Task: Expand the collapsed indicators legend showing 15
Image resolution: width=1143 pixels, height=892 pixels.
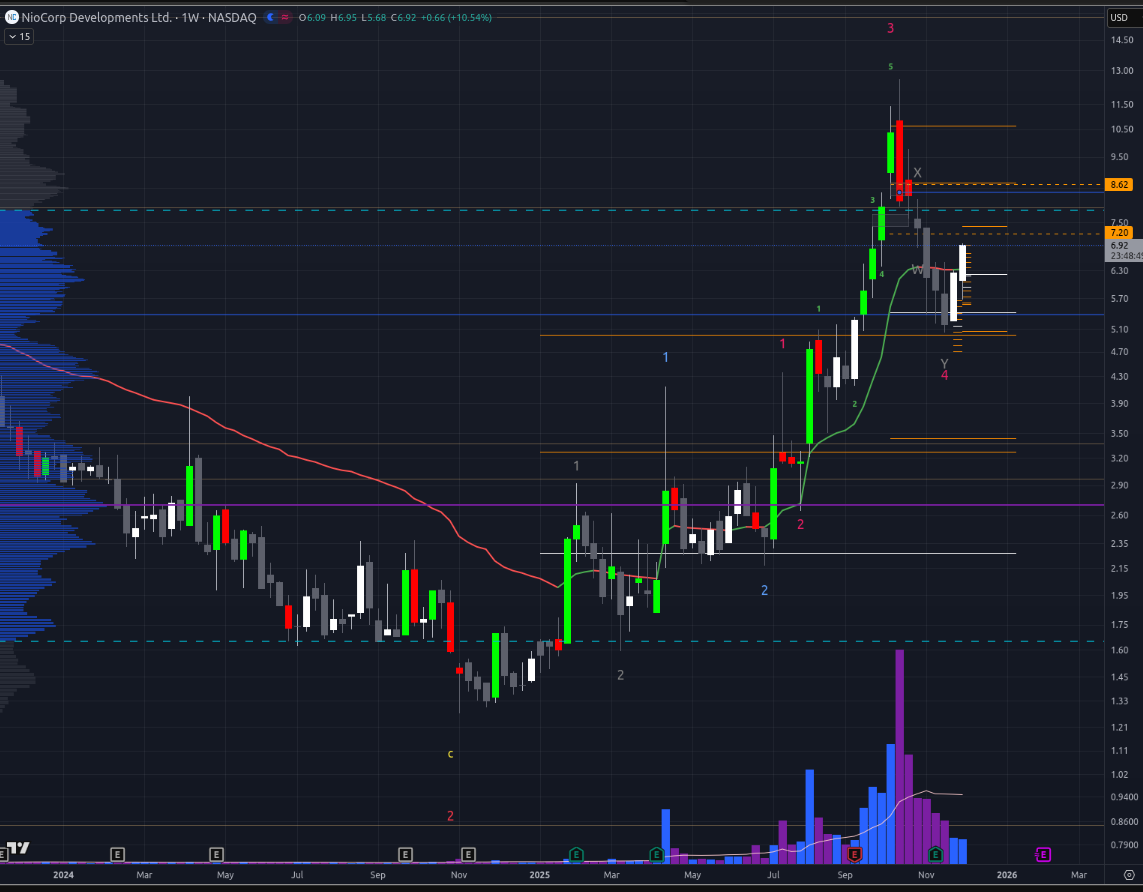Action: click(18, 36)
